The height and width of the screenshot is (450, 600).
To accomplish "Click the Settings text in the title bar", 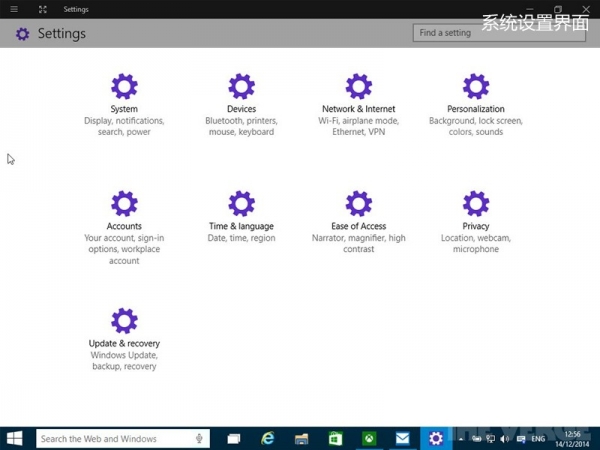I will pyautogui.click(x=76, y=9).
